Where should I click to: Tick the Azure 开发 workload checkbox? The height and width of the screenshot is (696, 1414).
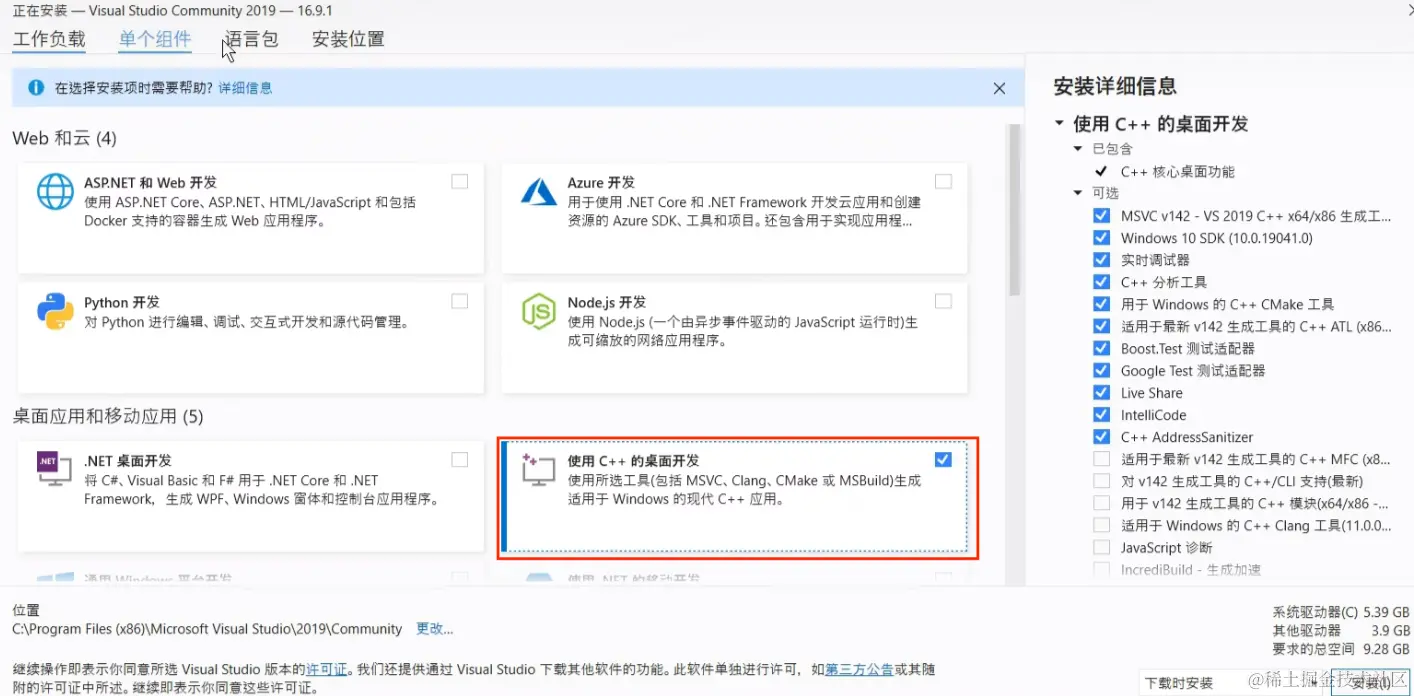[x=943, y=181]
